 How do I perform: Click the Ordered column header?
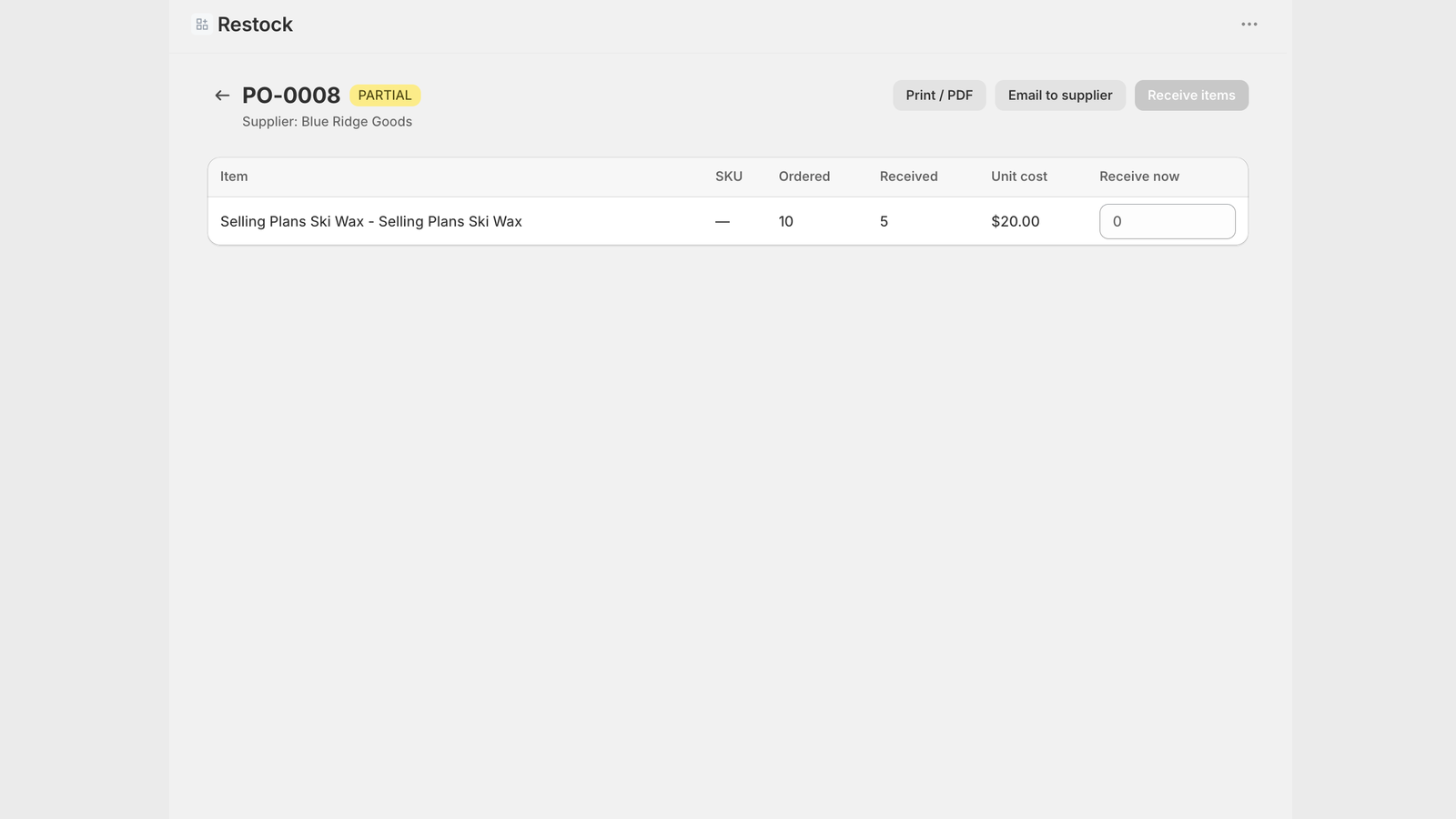pos(804,177)
